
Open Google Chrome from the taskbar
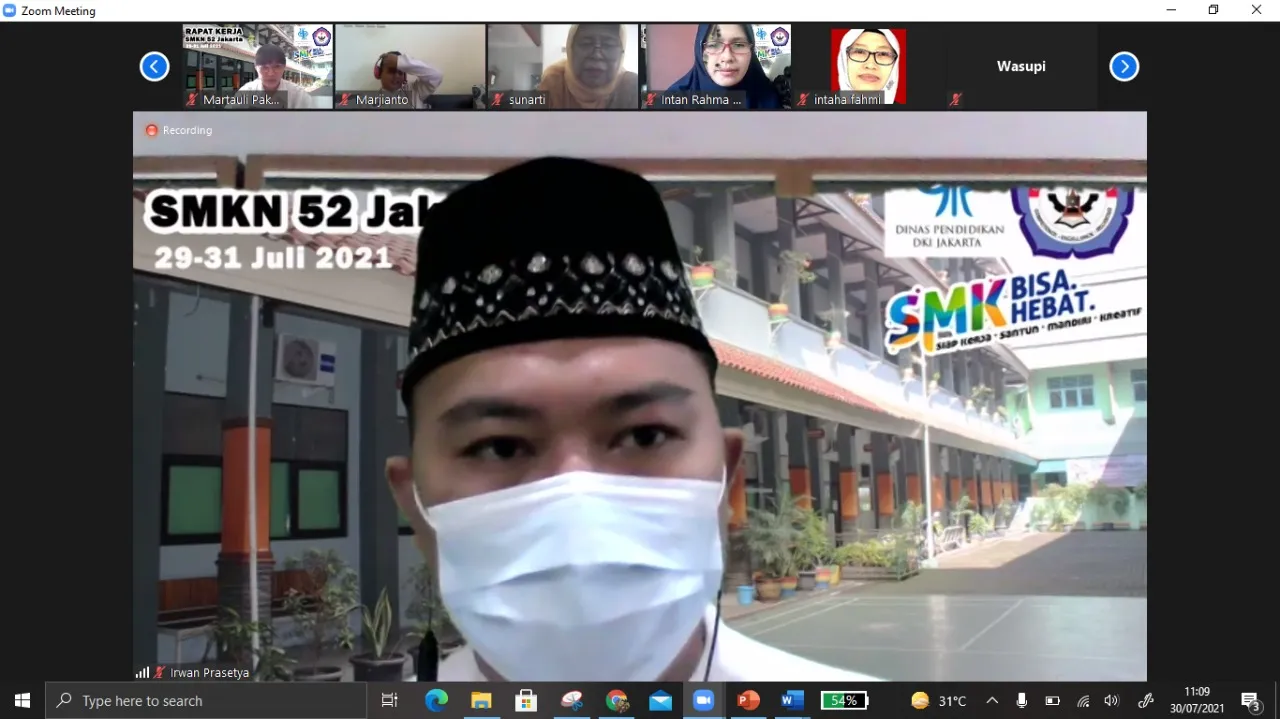pos(616,701)
